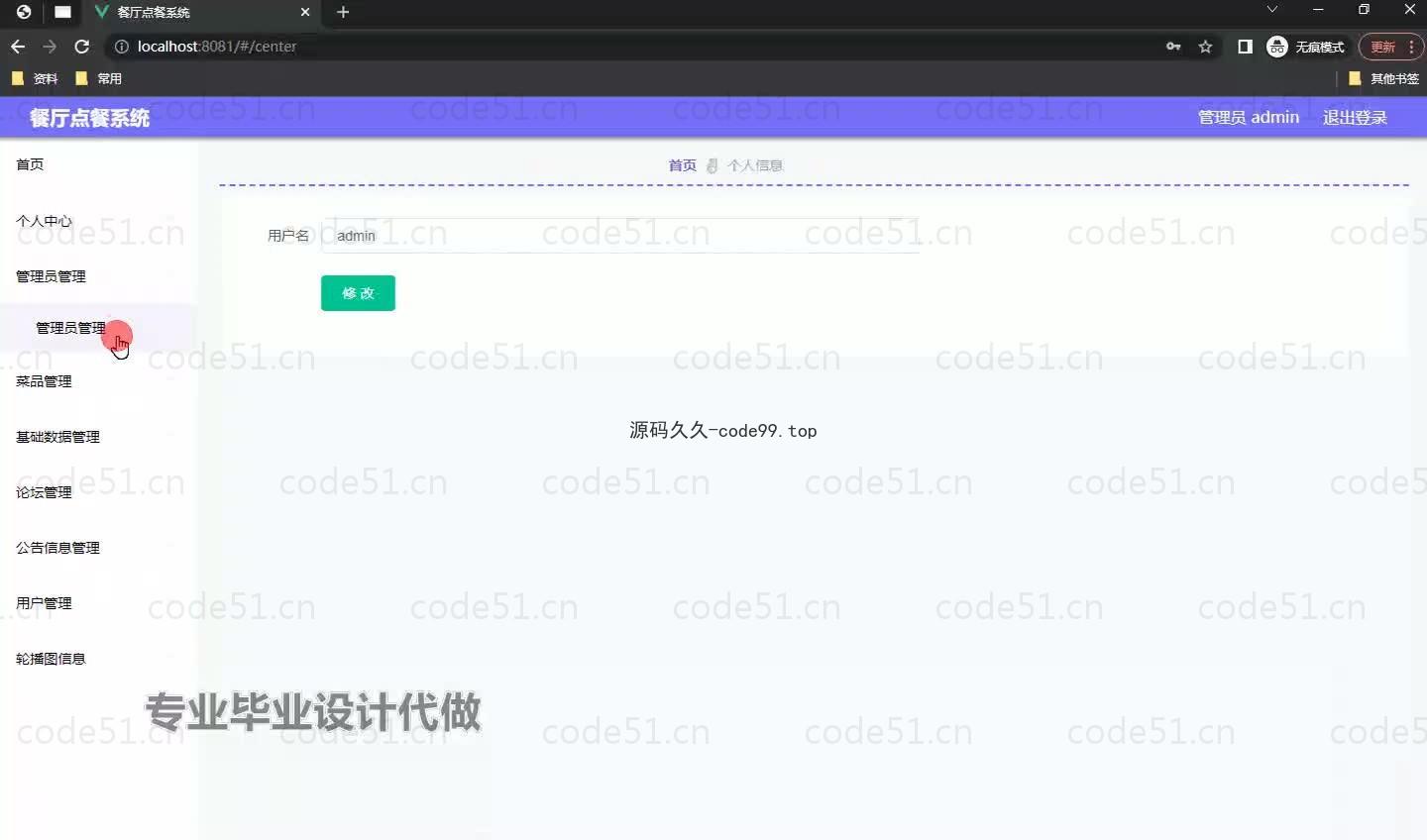Click the 首页 breadcrumb link
The image size is (1427, 840).
pyautogui.click(x=682, y=165)
